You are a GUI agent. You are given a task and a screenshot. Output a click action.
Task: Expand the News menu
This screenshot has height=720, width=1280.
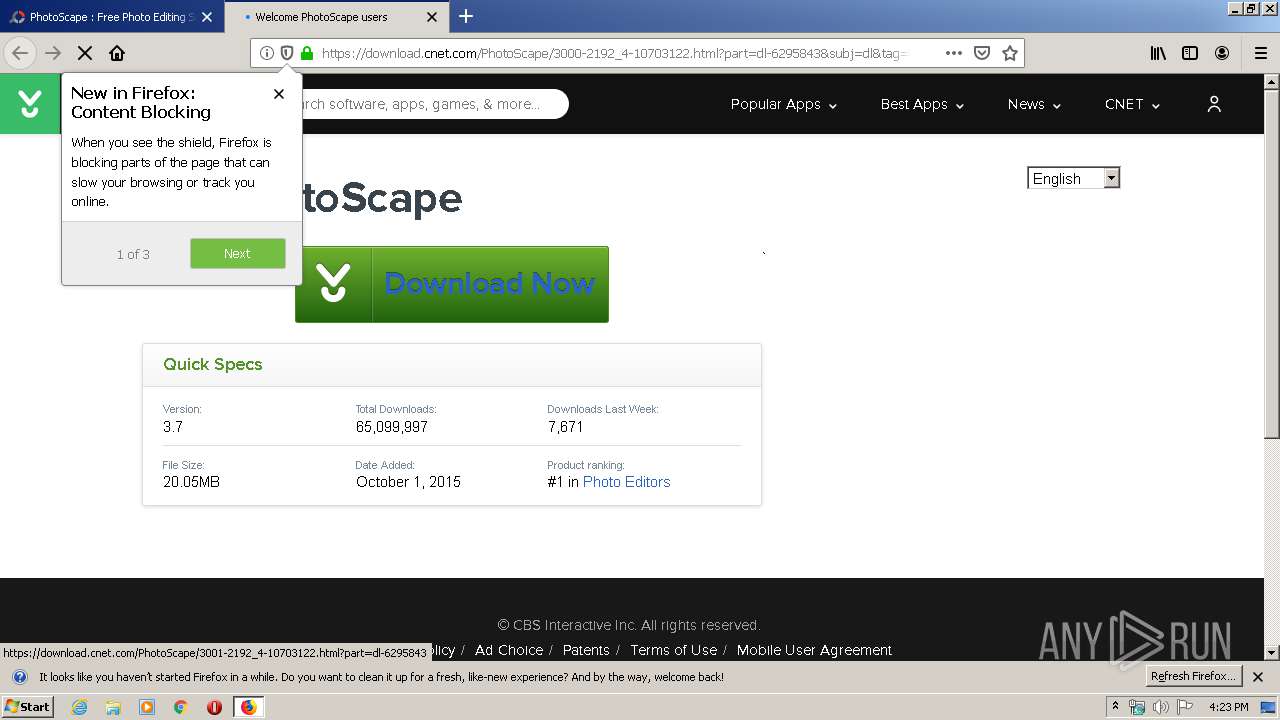[1034, 104]
